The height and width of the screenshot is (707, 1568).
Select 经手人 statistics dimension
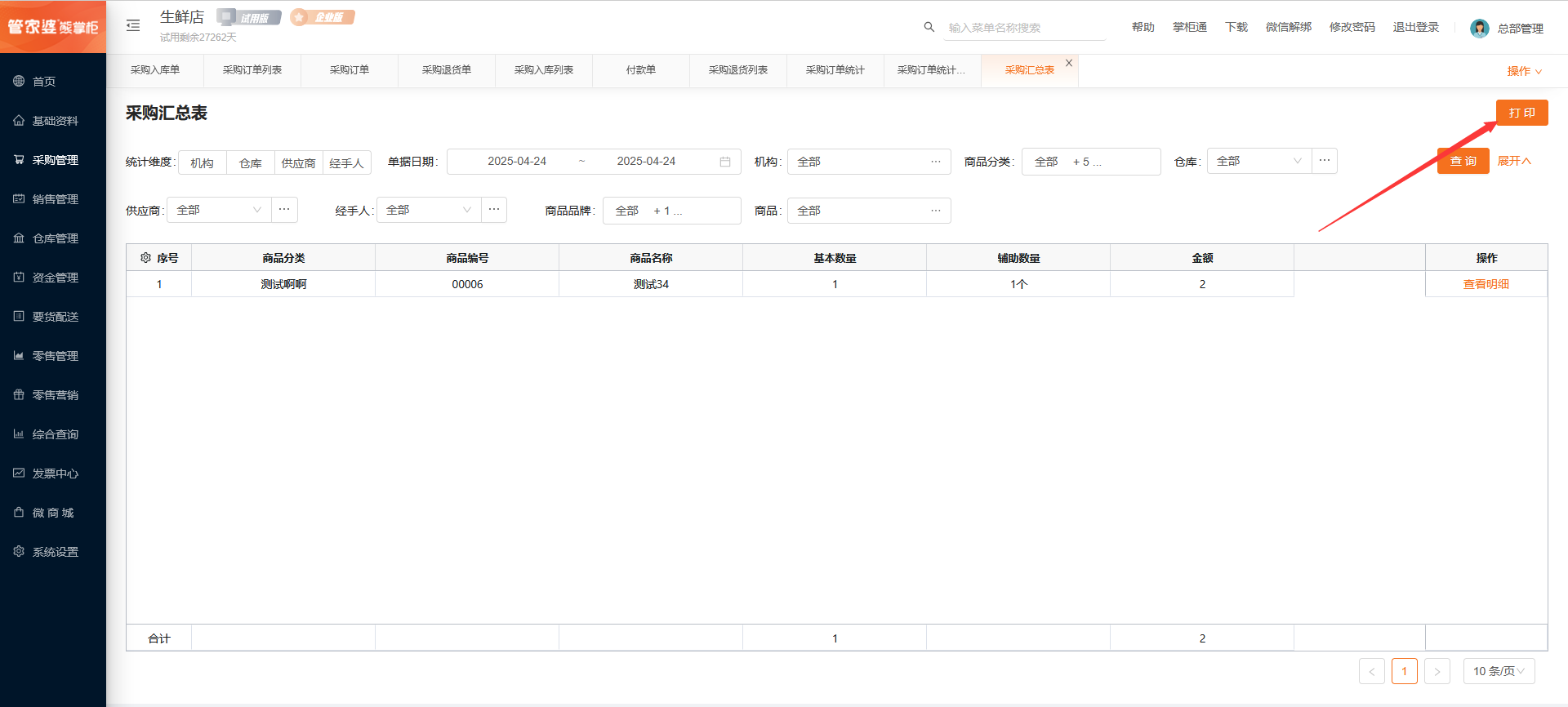347,162
